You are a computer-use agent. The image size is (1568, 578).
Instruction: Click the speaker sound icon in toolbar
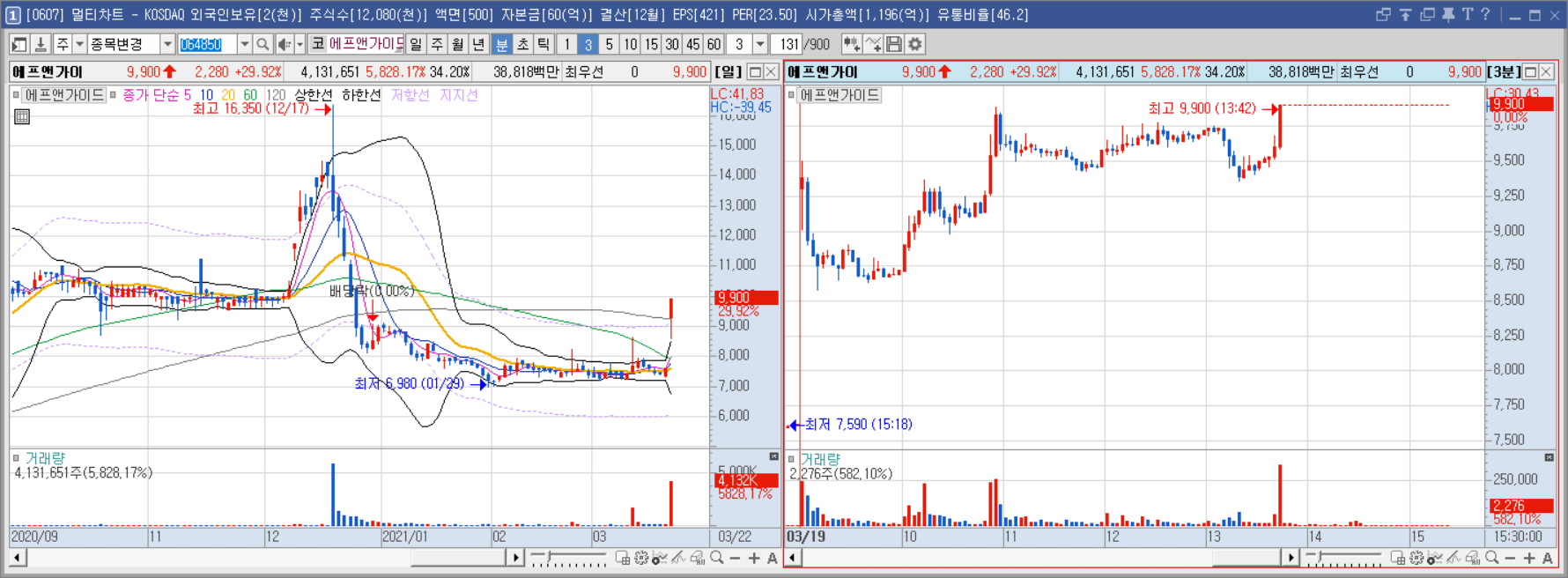click(x=284, y=44)
